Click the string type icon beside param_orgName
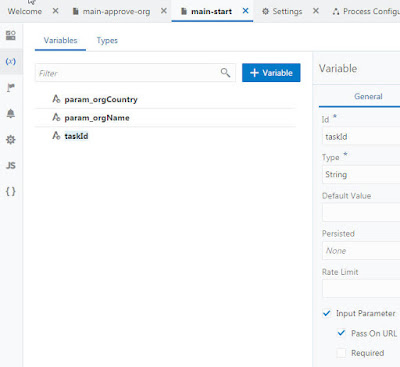400x367 pixels. point(56,117)
